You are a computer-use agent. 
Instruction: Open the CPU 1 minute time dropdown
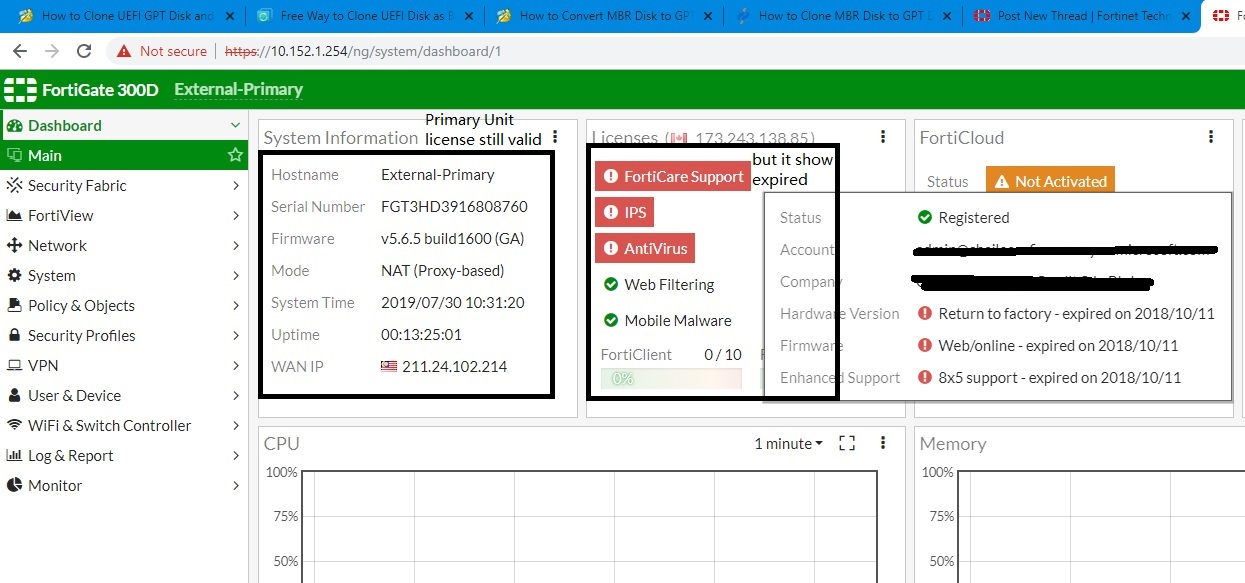click(x=789, y=443)
